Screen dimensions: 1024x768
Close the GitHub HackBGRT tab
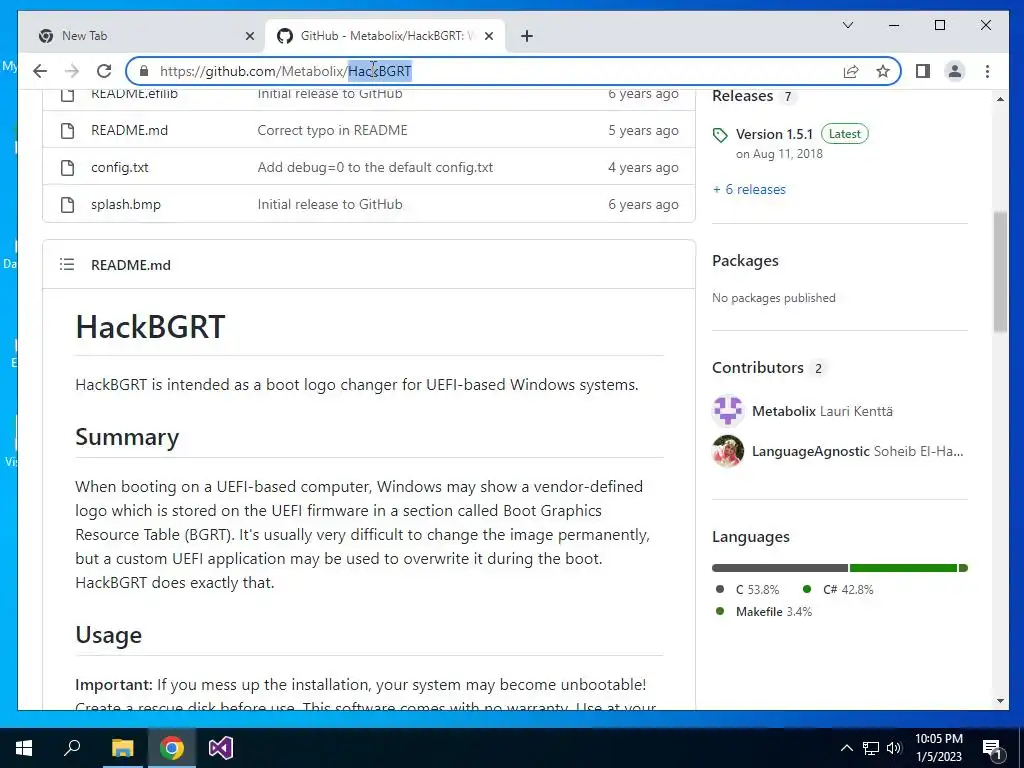[x=489, y=36]
